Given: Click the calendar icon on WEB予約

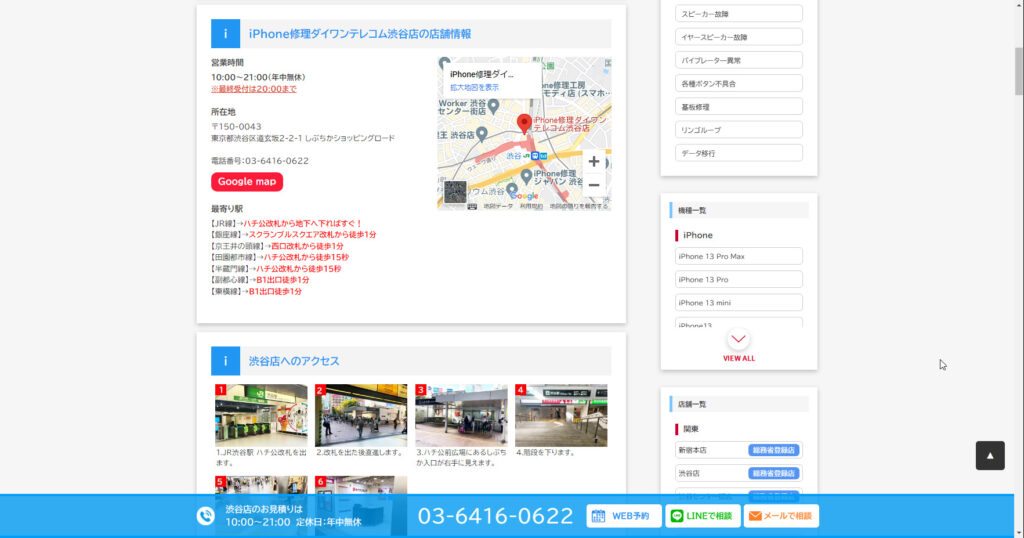Looking at the screenshot, I should coord(598,516).
